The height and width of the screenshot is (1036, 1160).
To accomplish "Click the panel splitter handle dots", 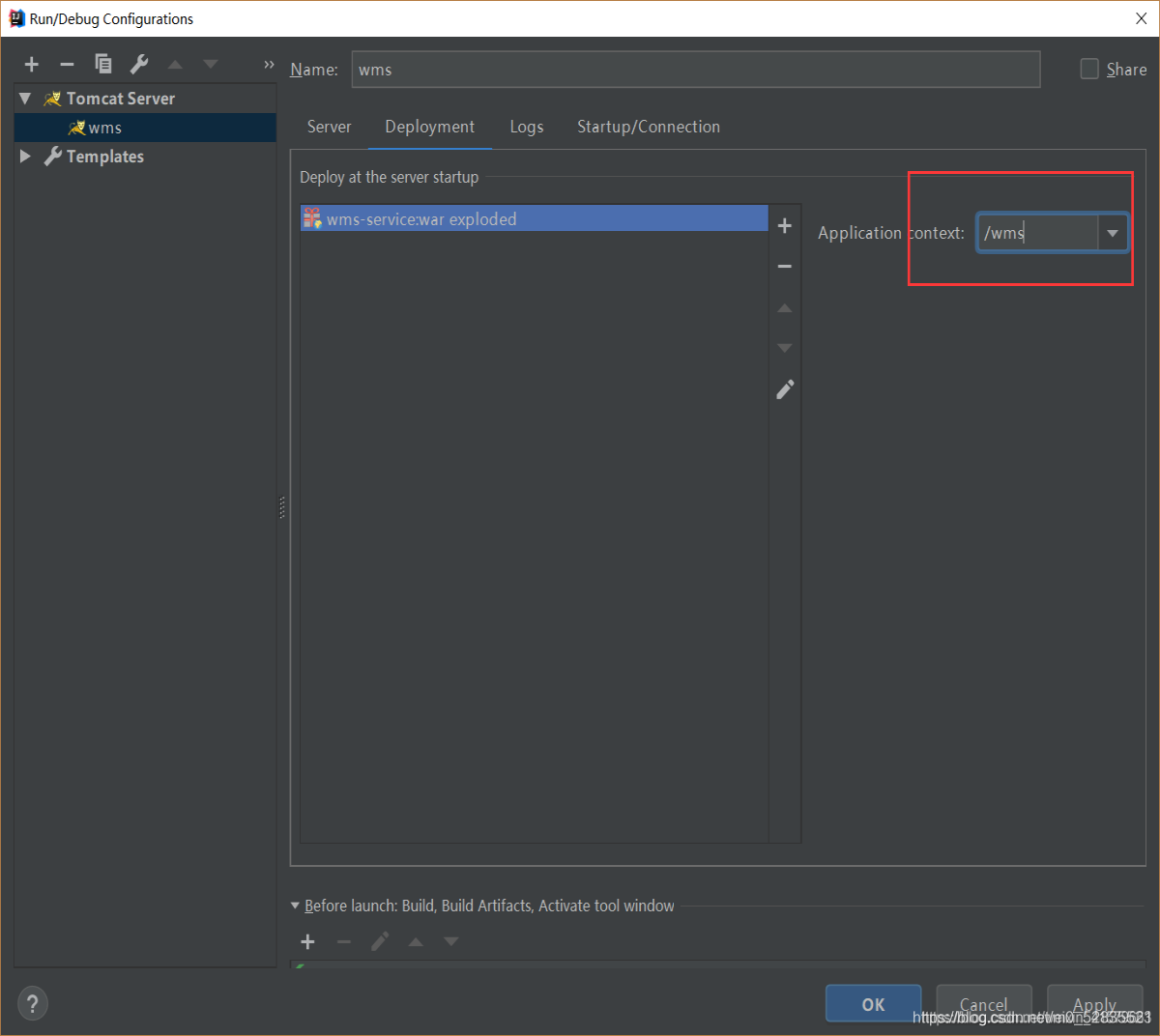I will pos(282,507).
